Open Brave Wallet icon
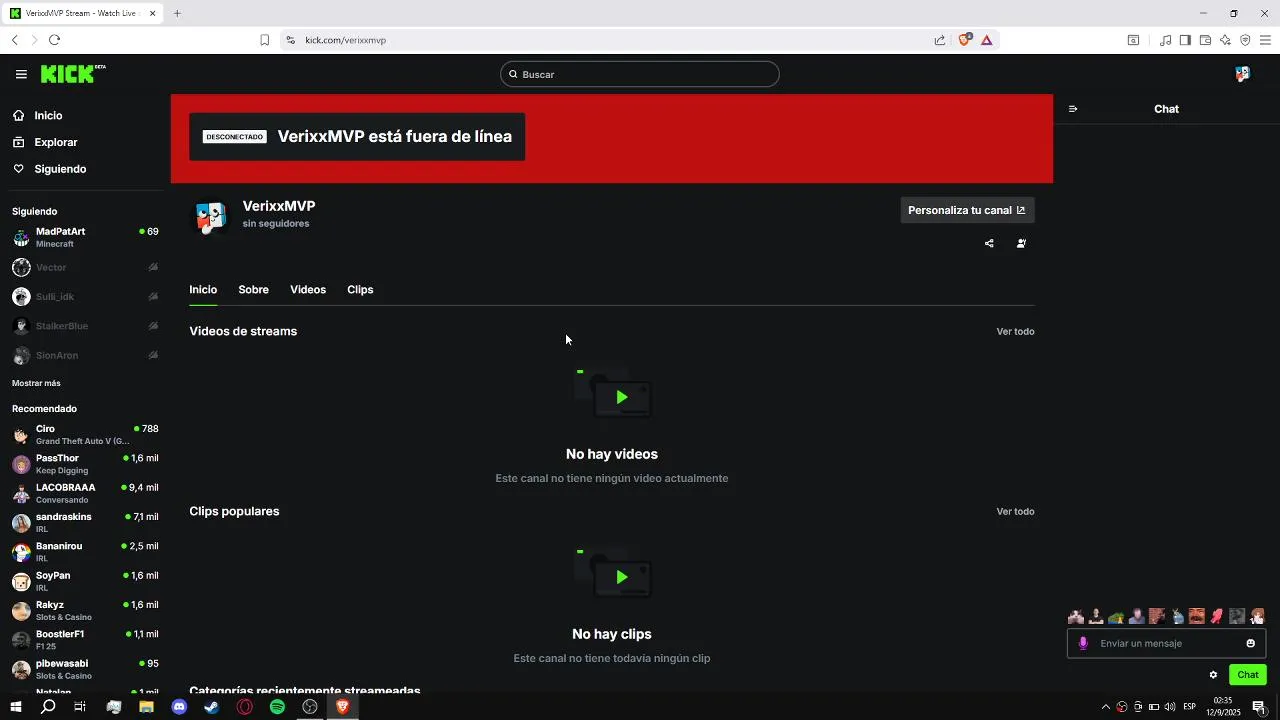The height and width of the screenshot is (720, 1280). coord(1205,40)
